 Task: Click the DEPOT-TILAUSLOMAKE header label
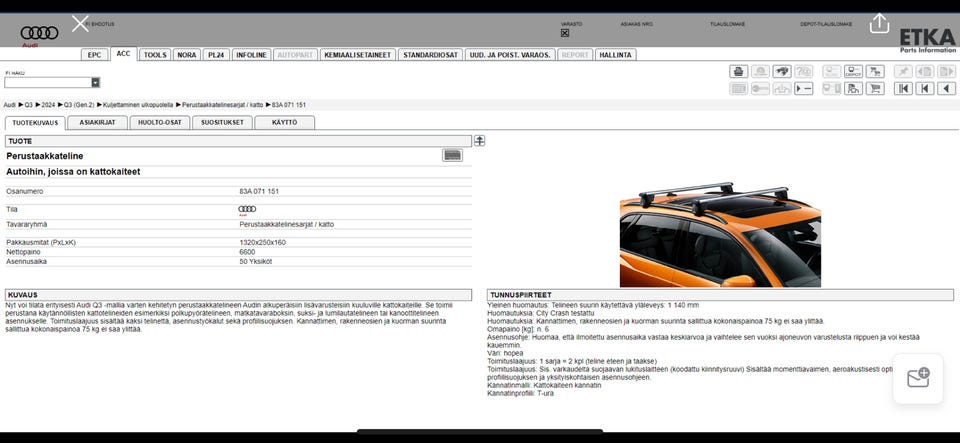(826, 24)
